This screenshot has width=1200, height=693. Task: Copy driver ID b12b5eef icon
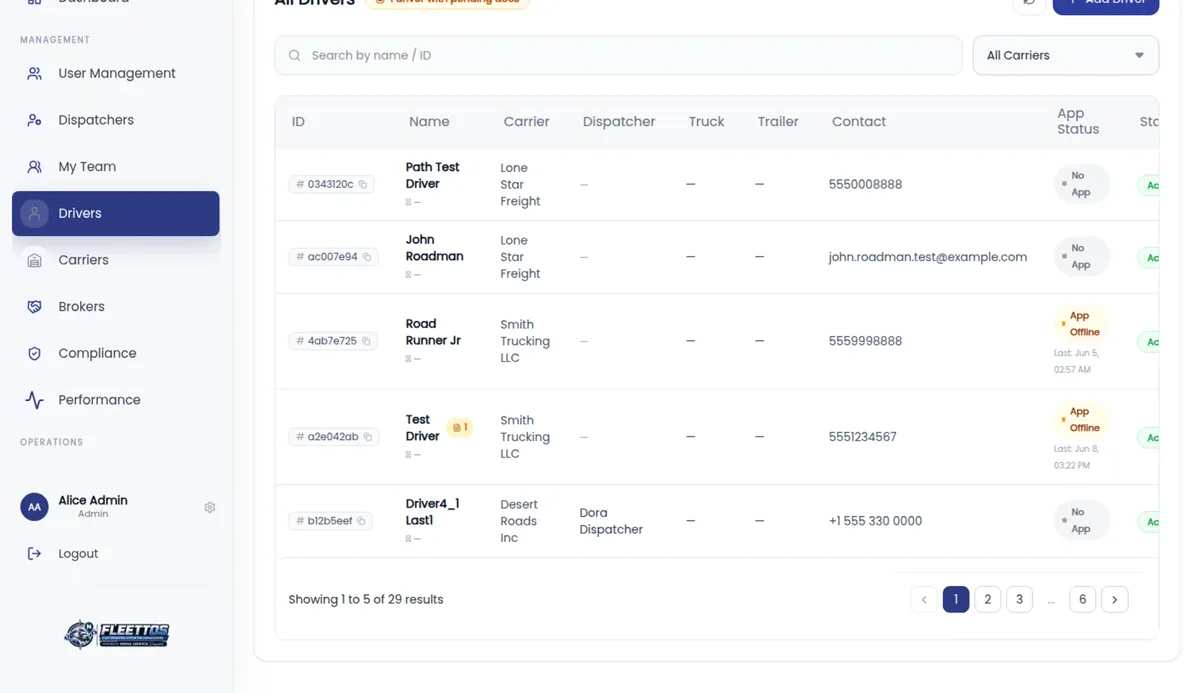coord(362,521)
